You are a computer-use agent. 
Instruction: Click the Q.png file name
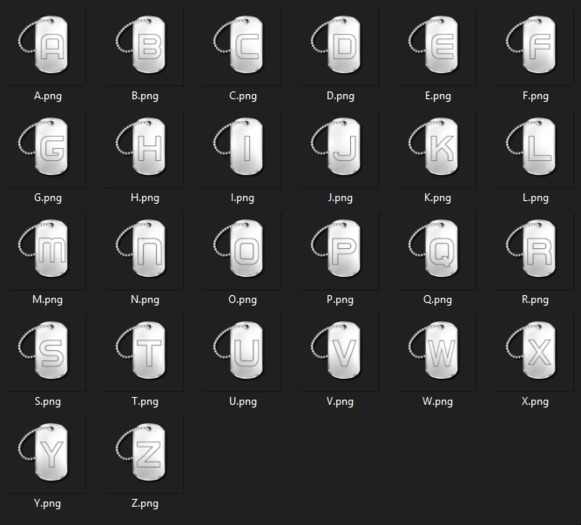pos(438,300)
